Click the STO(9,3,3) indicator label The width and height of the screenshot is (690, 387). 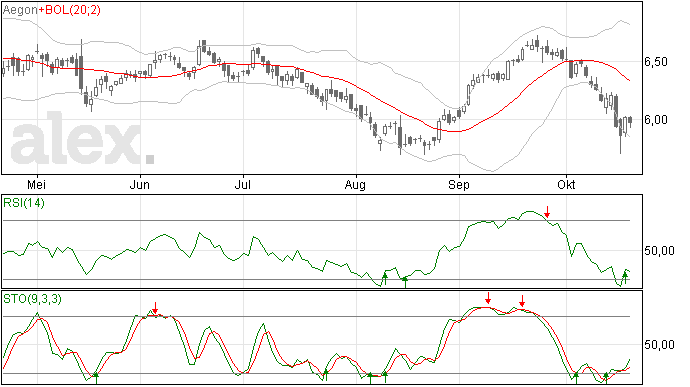tap(33, 299)
